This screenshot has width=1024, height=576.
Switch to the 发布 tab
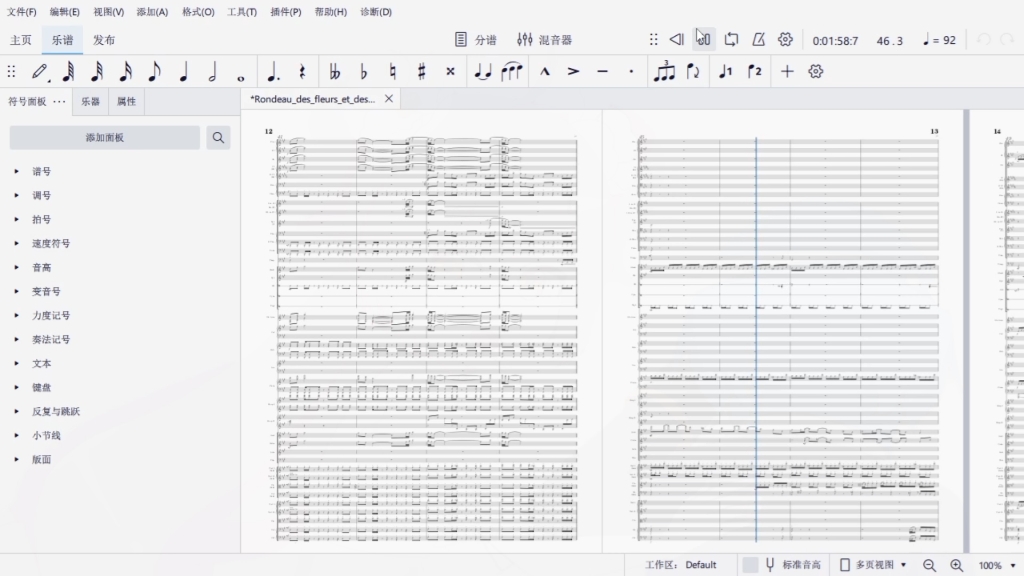(104, 40)
